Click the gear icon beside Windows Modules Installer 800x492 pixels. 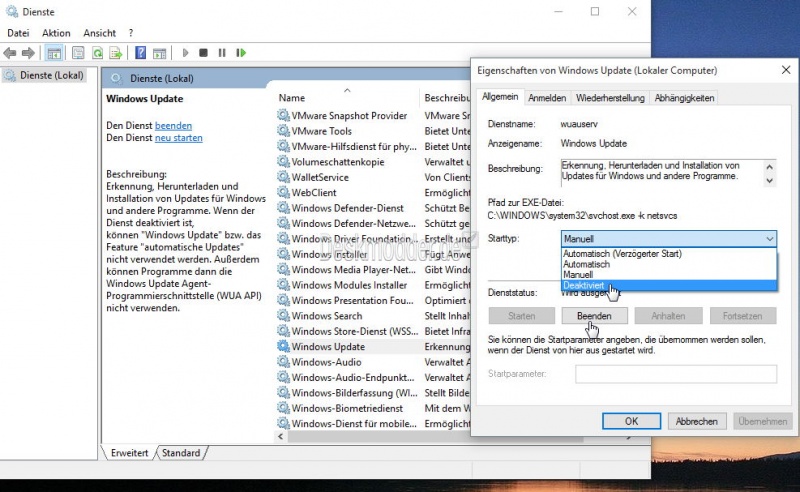[x=283, y=285]
